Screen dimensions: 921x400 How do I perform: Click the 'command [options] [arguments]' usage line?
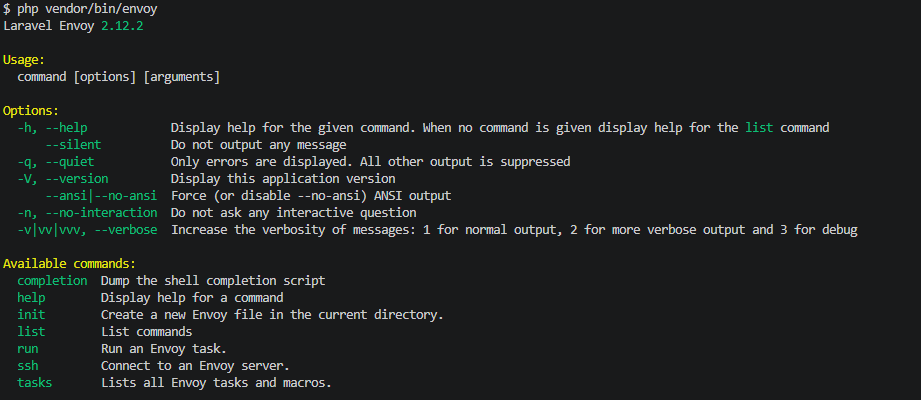click(x=119, y=77)
